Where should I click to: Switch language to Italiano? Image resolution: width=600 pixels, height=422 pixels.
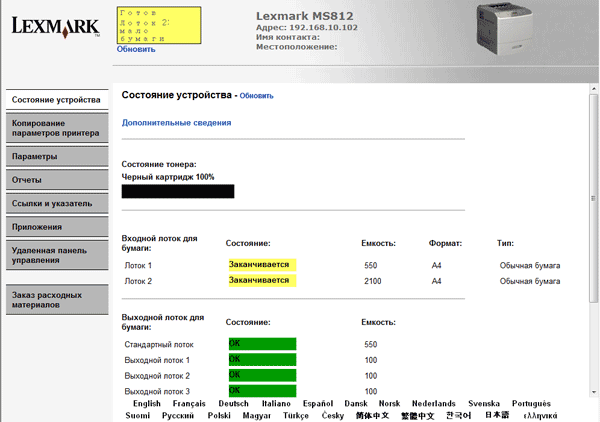pyautogui.click(x=276, y=404)
